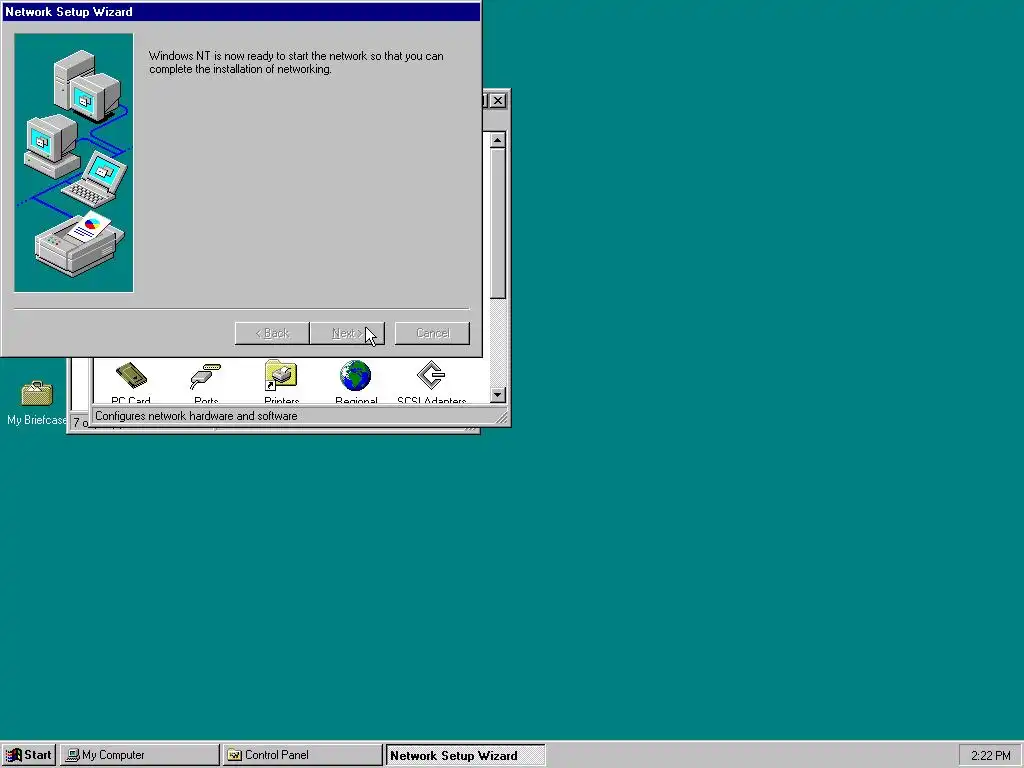Click the Control Panel scrollbar up arrow
Image resolution: width=1024 pixels, height=768 pixels.
tap(498, 140)
